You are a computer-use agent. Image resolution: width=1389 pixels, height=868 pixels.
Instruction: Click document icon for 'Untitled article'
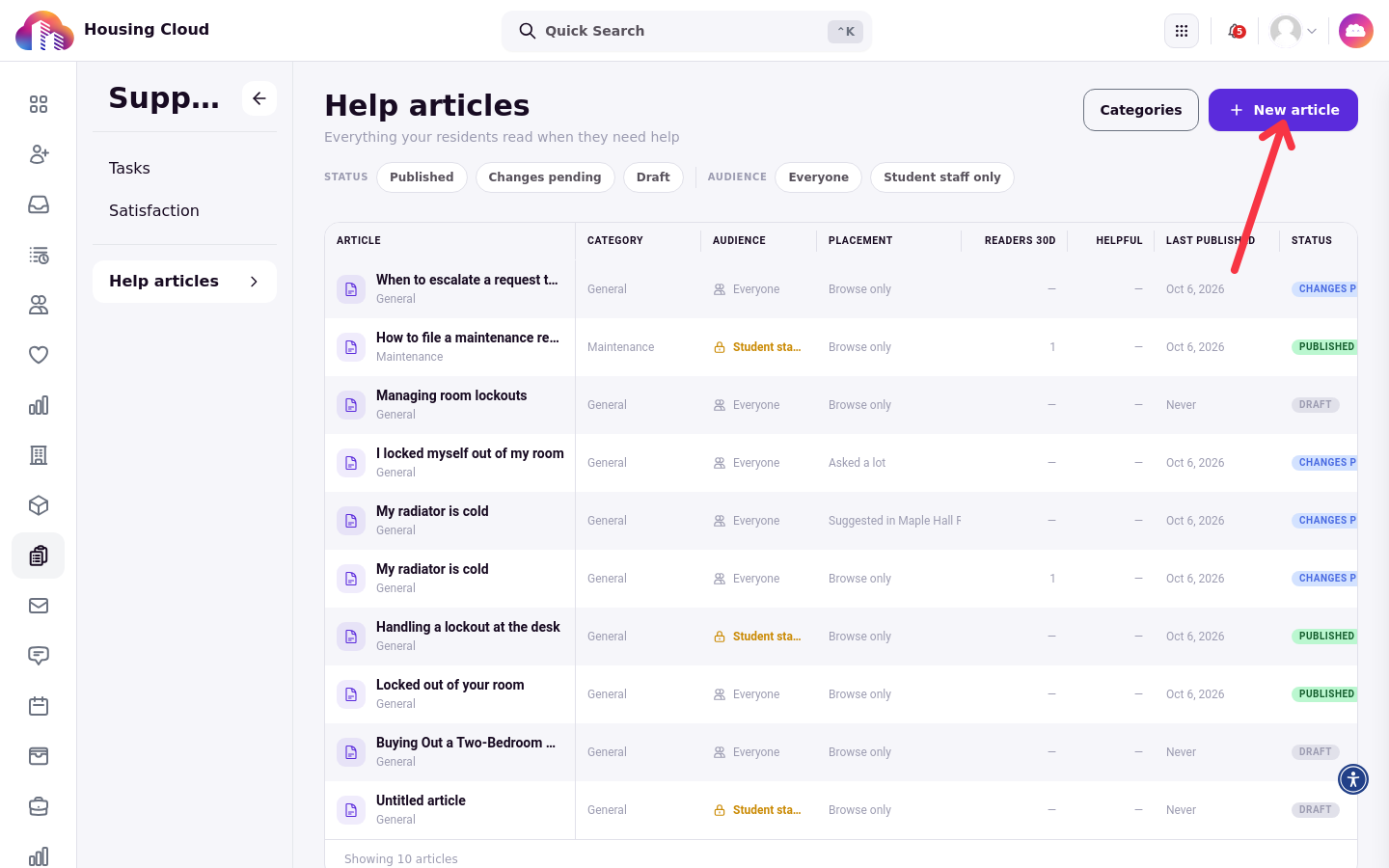[x=351, y=810]
